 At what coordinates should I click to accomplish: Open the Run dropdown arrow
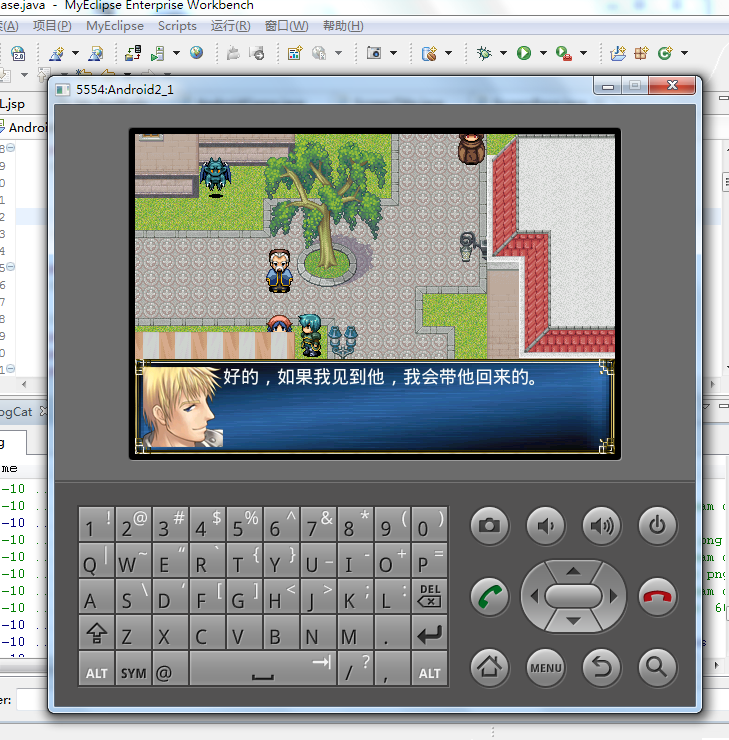pos(544,53)
